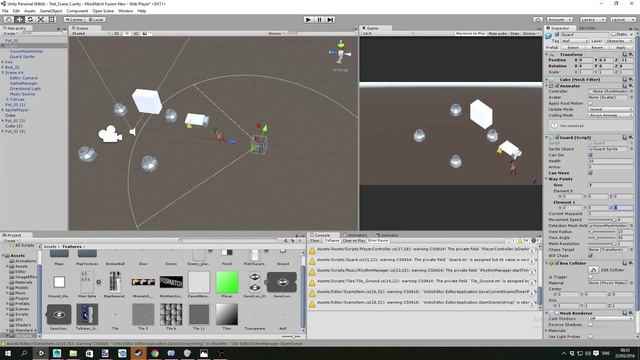This screenshot has width=640, height=360.
Task: Click the Step frame button
Action: [331, 19]
